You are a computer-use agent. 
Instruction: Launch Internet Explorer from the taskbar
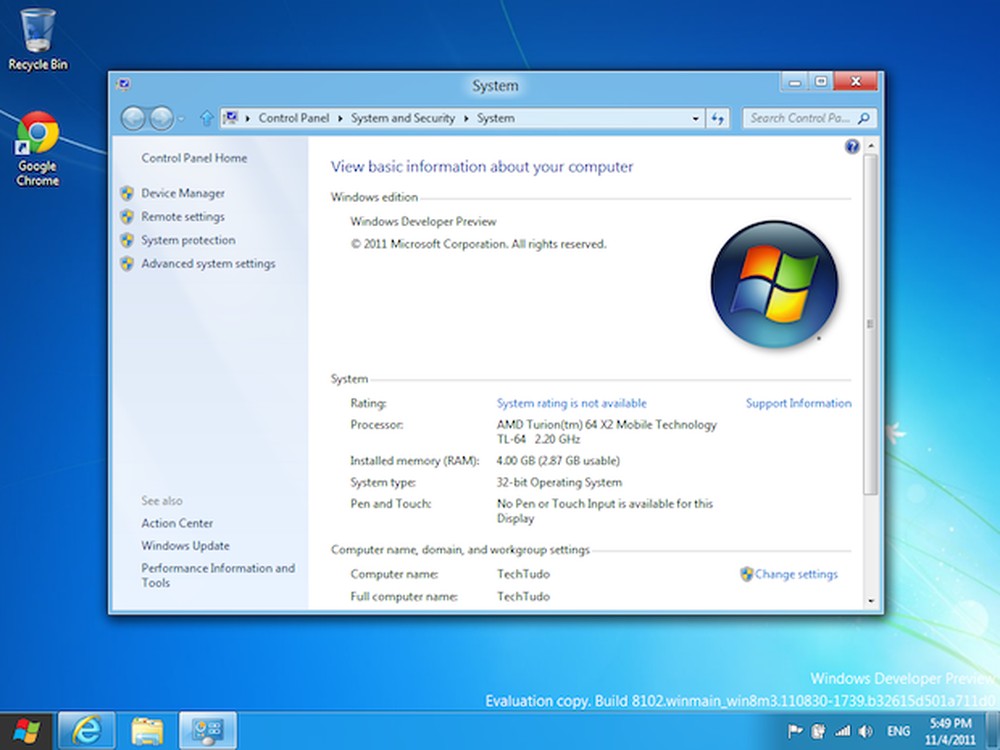coord(87,731)
